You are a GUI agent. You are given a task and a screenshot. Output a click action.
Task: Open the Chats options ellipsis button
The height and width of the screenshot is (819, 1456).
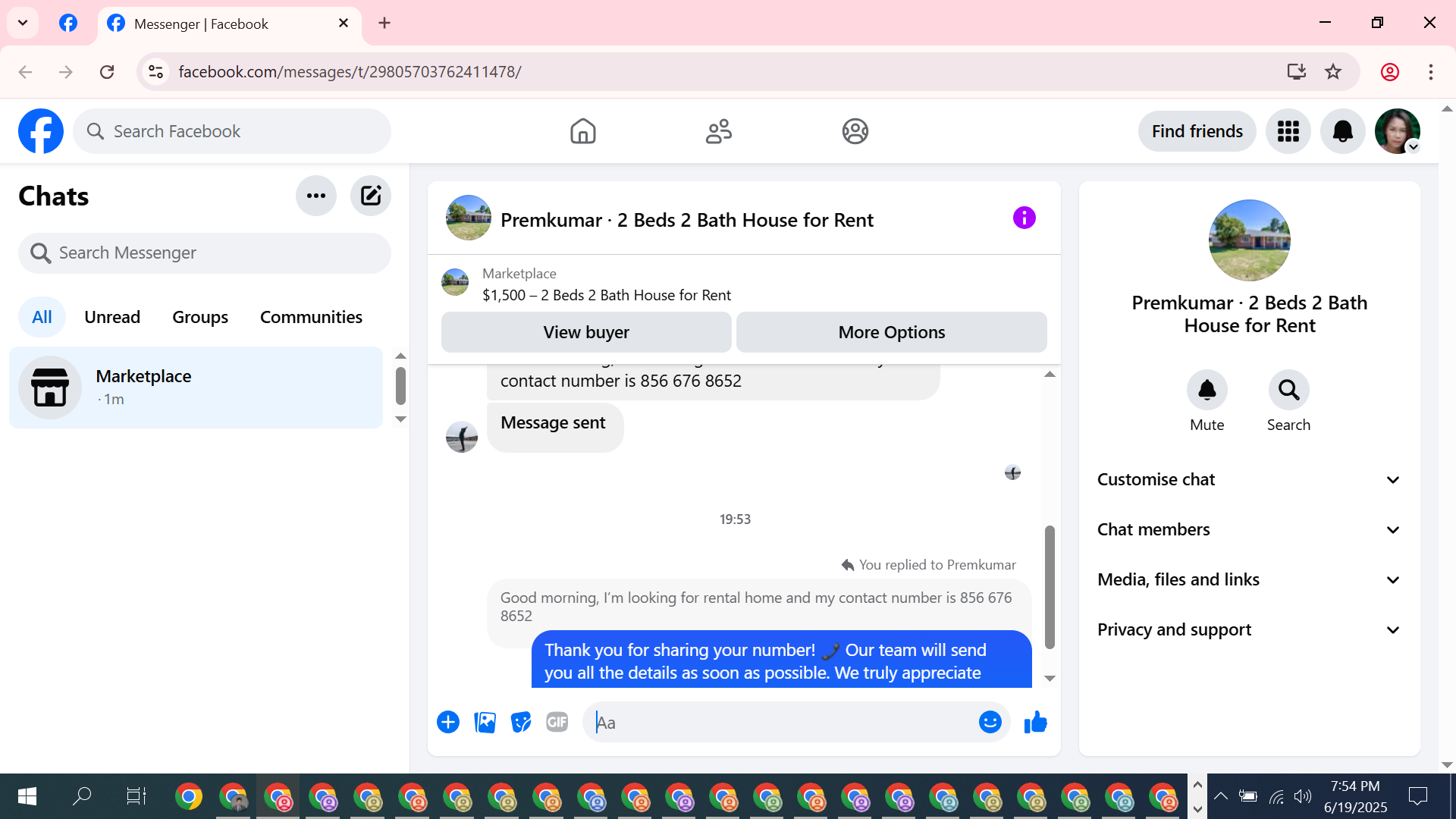point(315,196)
